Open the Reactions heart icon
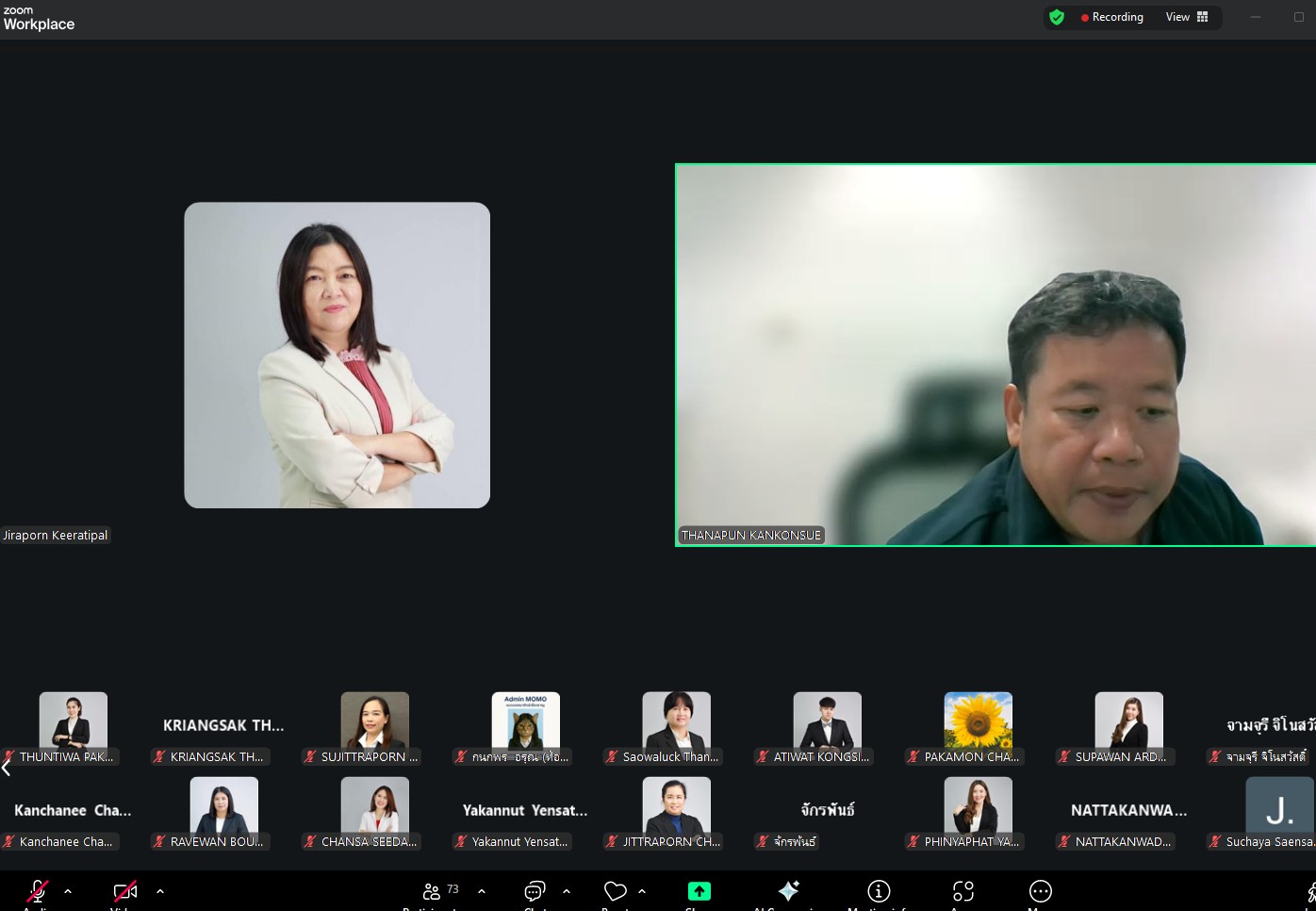 (x=616, y=891)
